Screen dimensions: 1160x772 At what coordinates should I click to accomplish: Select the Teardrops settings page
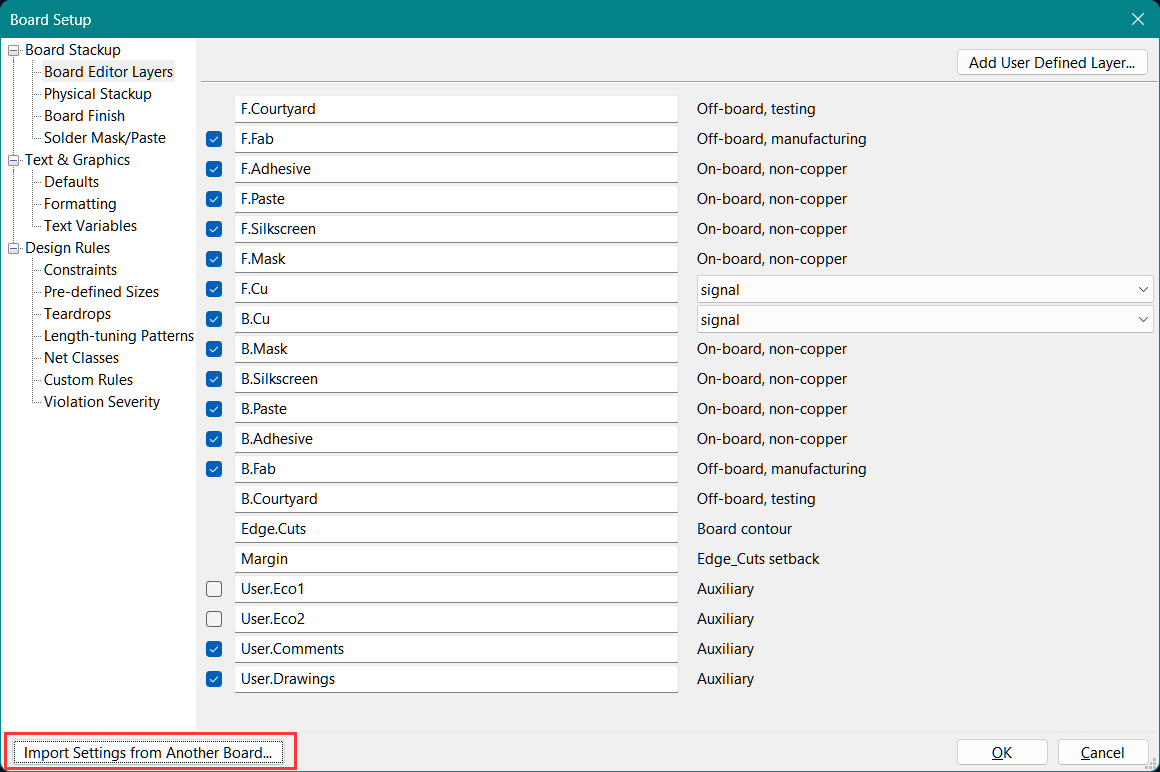[x=77, y=314]
